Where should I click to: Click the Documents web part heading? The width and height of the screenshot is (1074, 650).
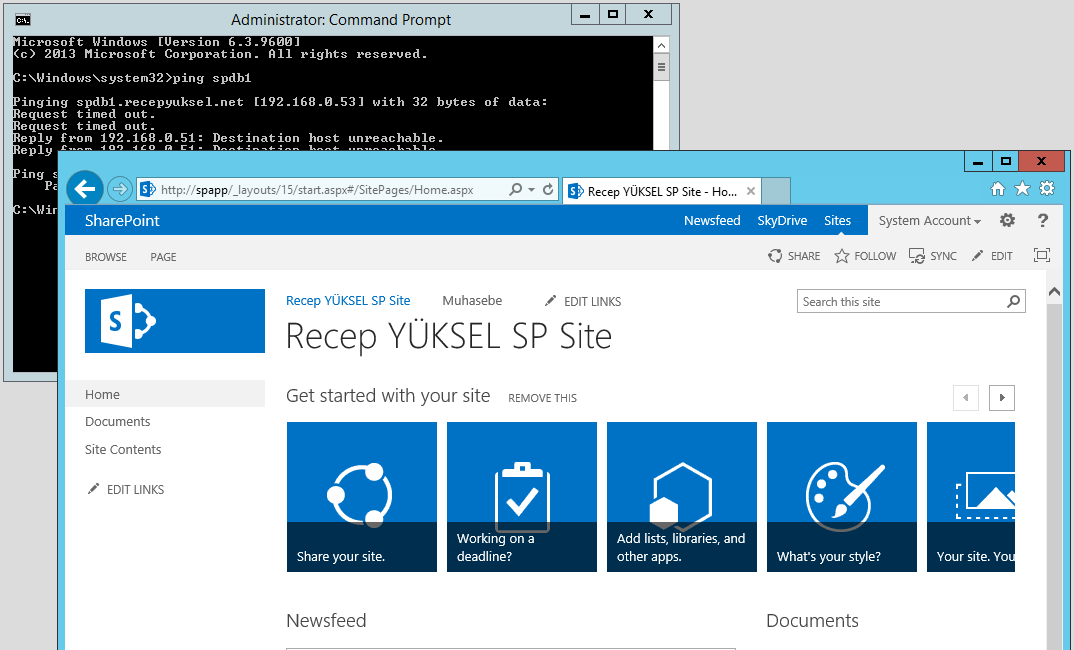[812, 621]
